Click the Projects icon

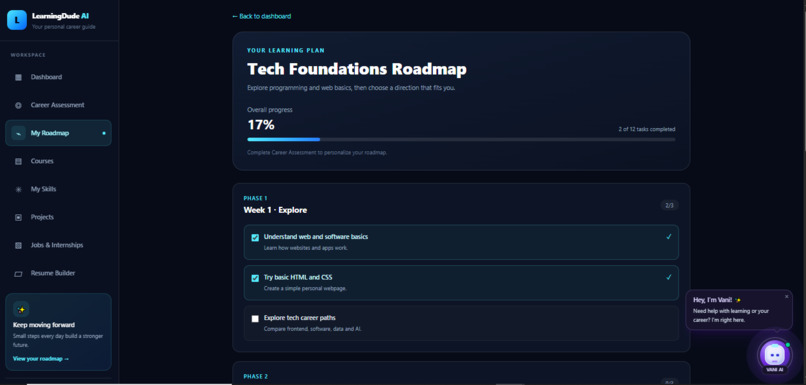(19, 217)
